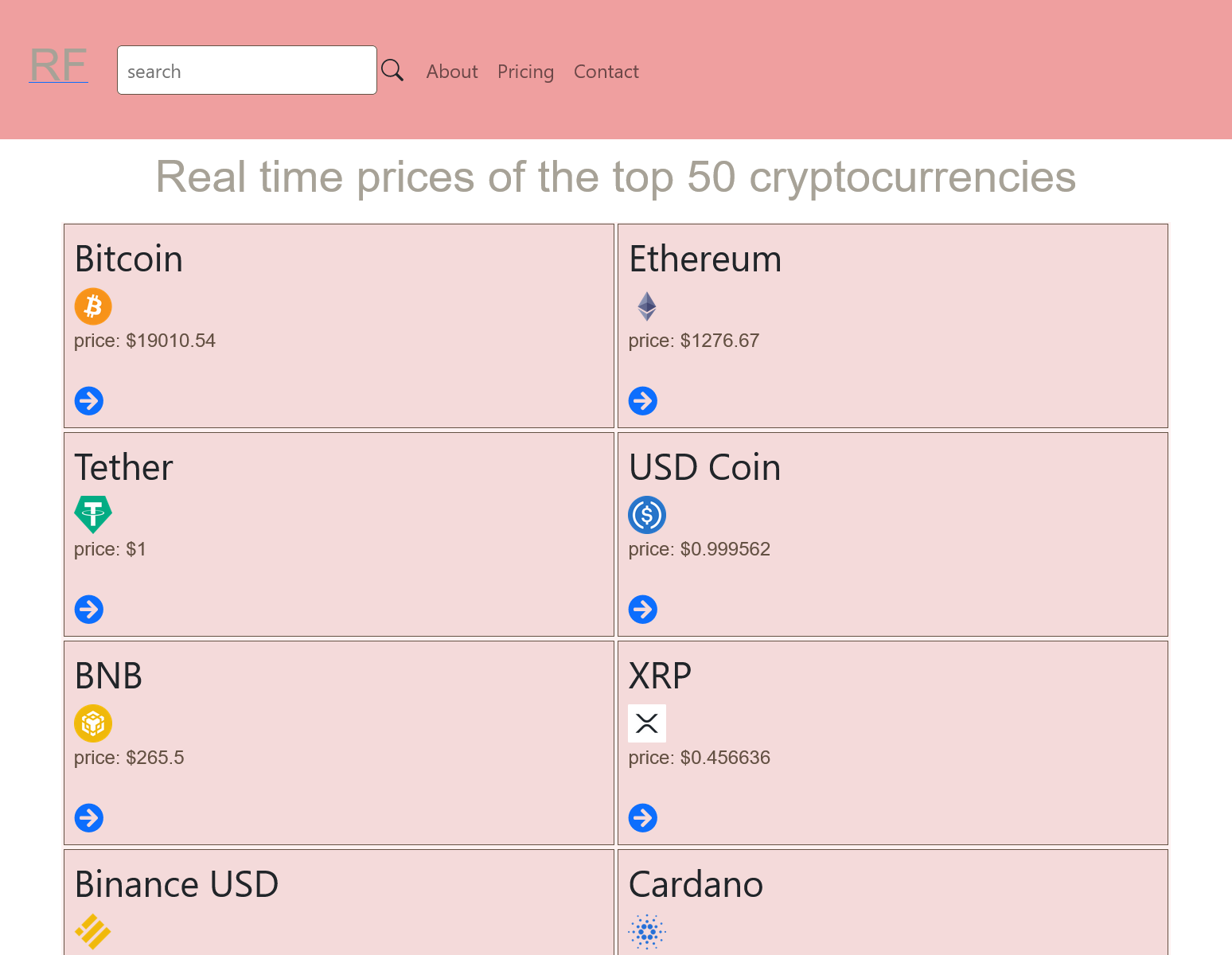Open details for USD Coin via arrow button
The width and height of the screenshot is (1232, 955).
[x=642, y=609]
